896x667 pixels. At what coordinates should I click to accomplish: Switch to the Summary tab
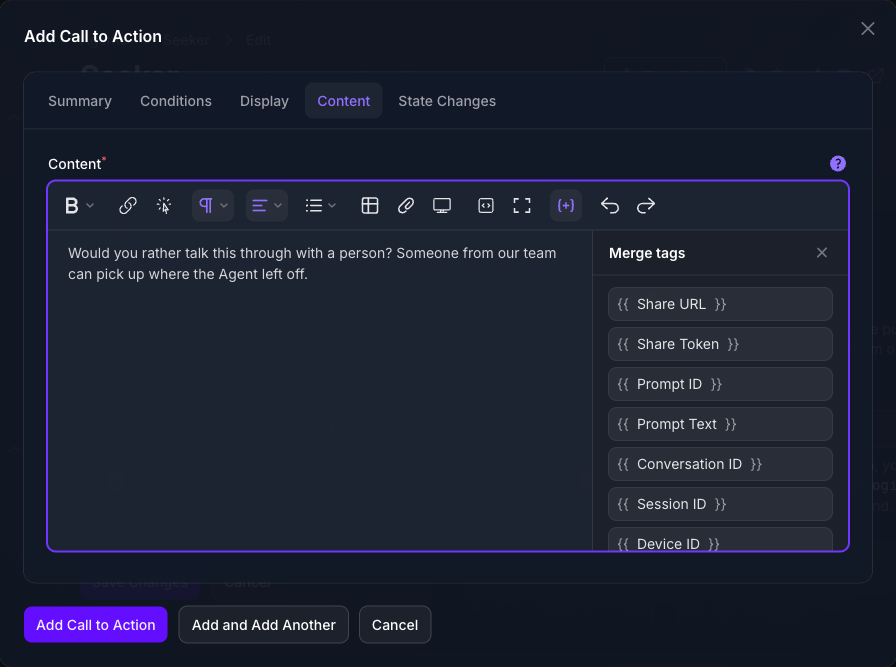(80, 101)
